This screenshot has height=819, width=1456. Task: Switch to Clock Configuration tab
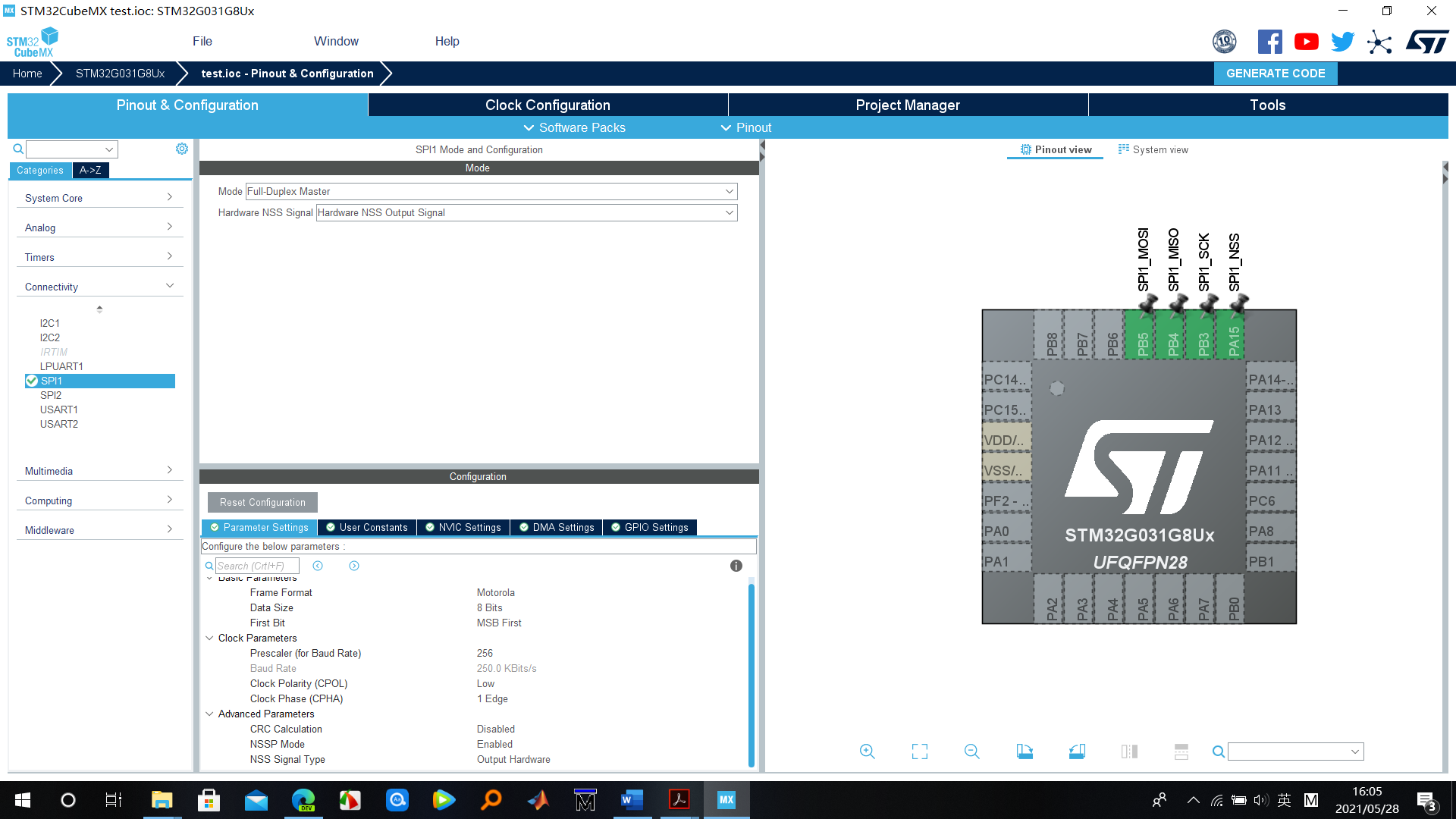click(x=548, y=105)
